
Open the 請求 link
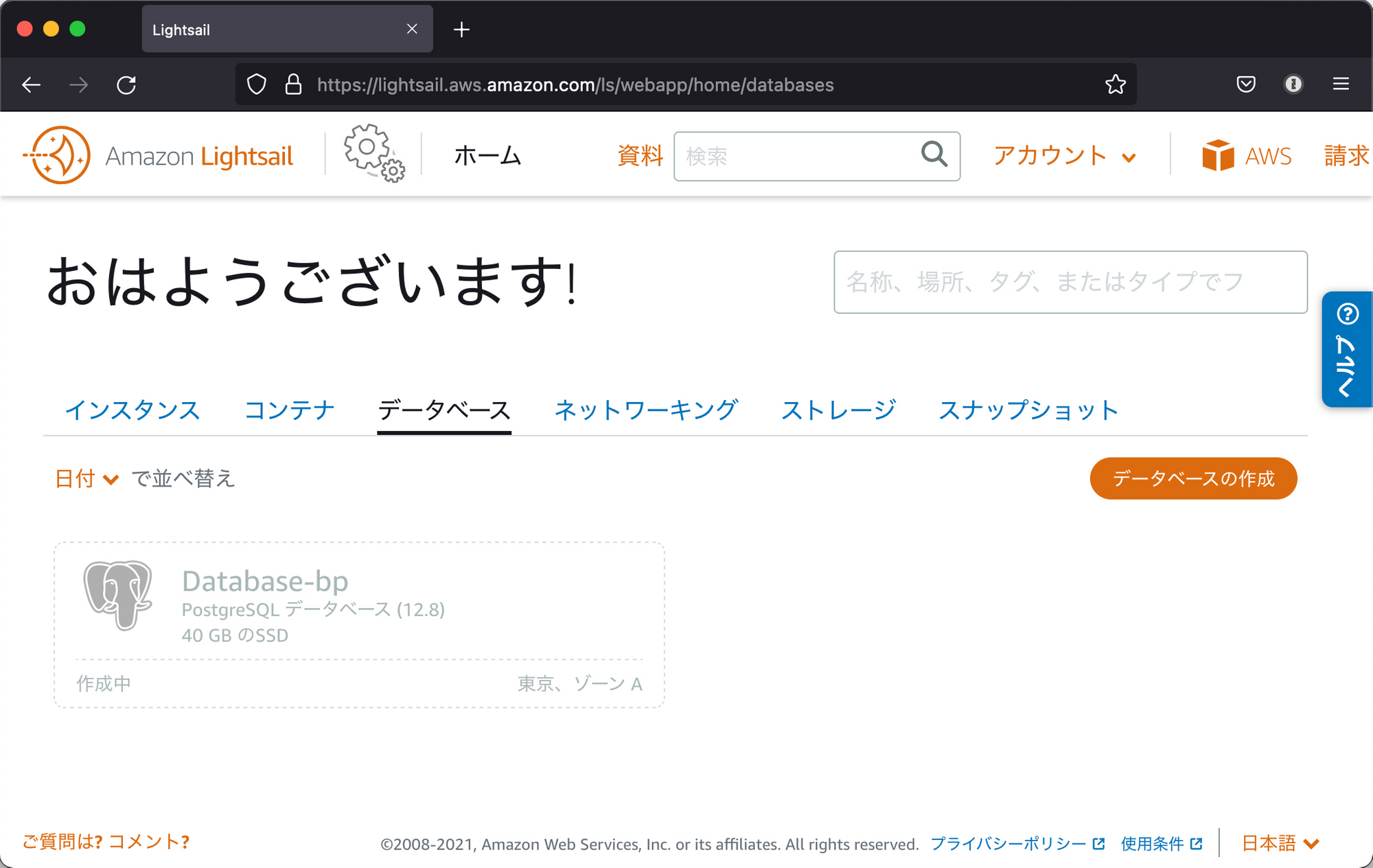point(1346,156)
